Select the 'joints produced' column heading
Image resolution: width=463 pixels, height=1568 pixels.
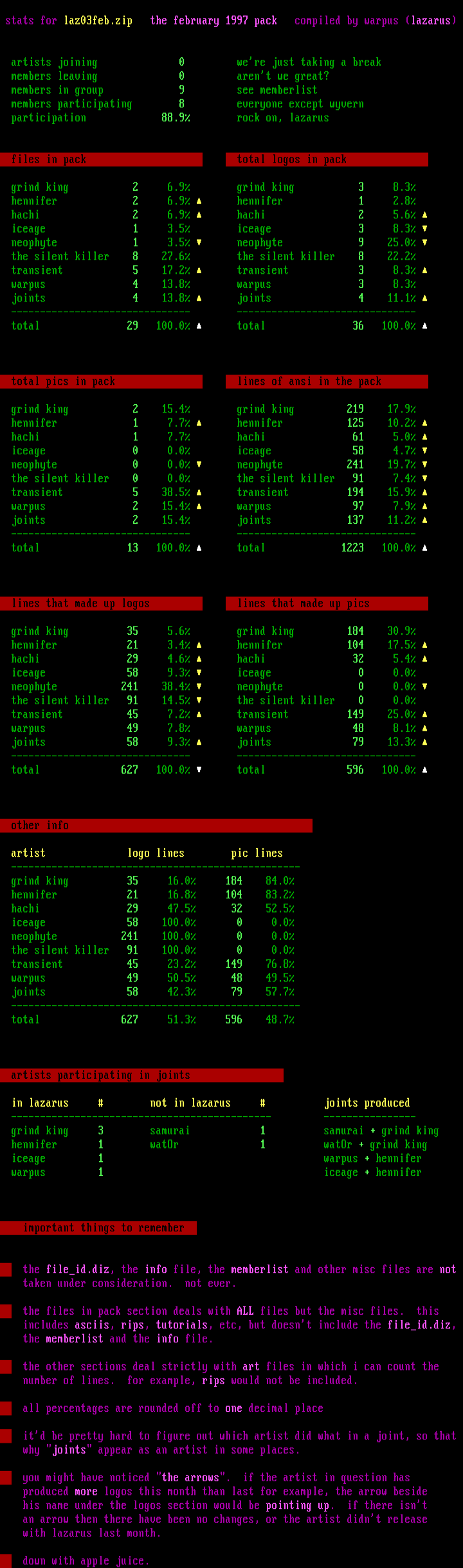367,1103
